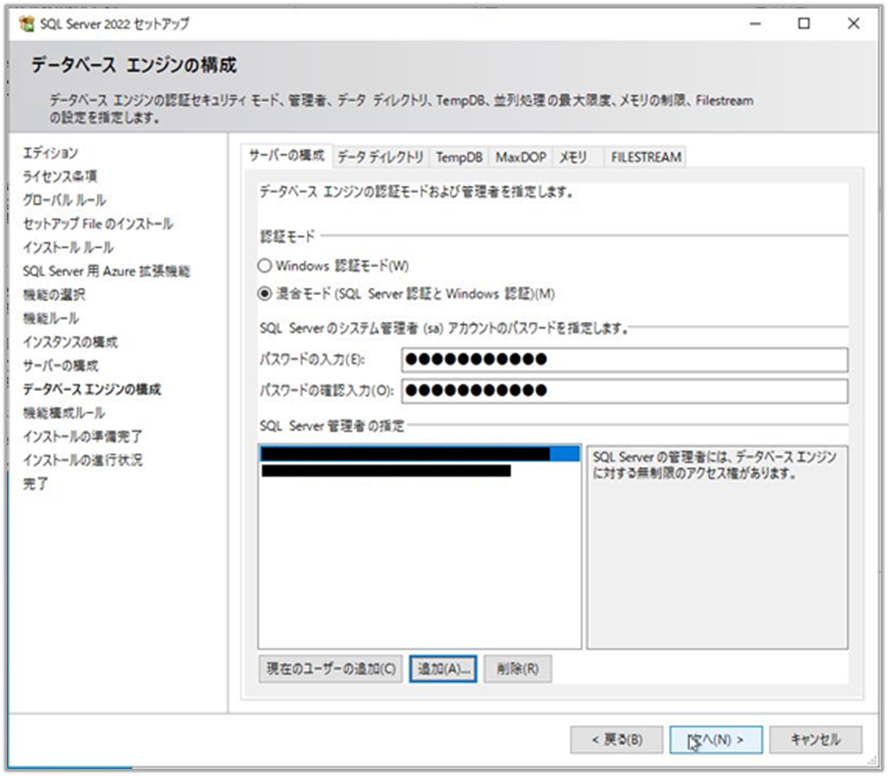Screen dimensions: 888x776
Task: Click セットアップ File のインストール step
Action: point(98,224)
